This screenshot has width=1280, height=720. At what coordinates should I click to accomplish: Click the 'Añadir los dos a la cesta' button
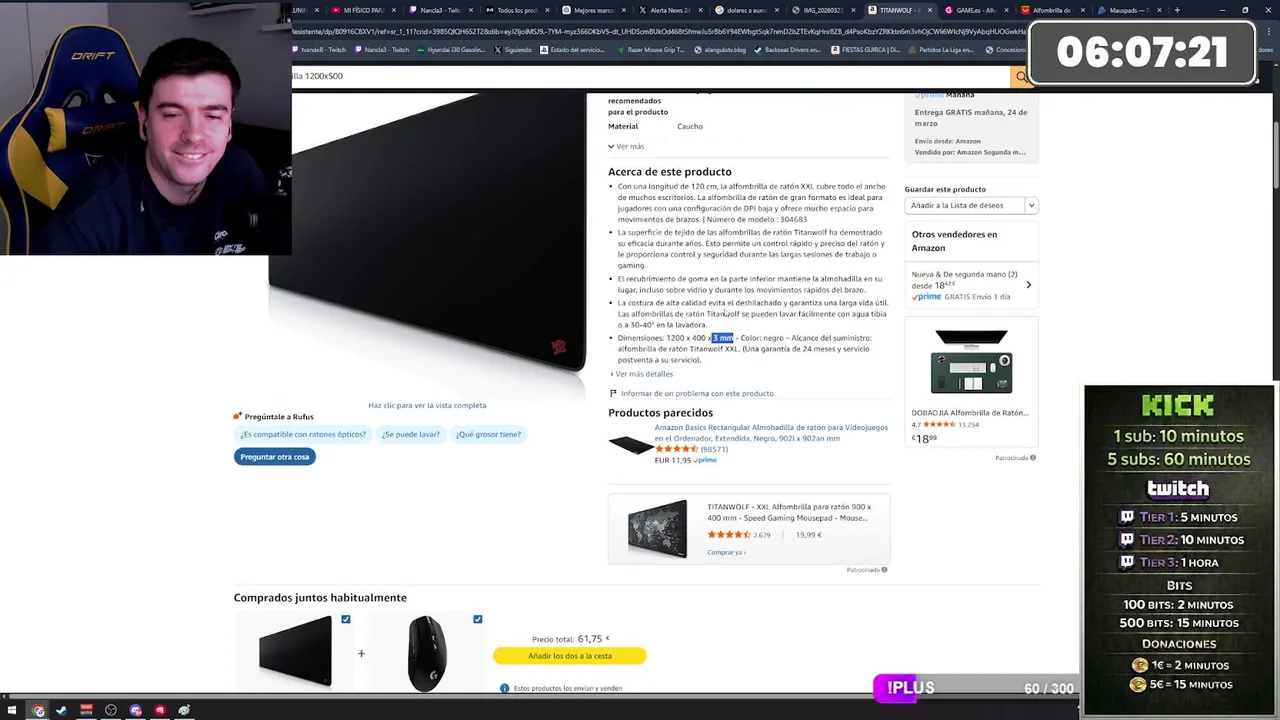pyautogui.click(x=570, y=656)
